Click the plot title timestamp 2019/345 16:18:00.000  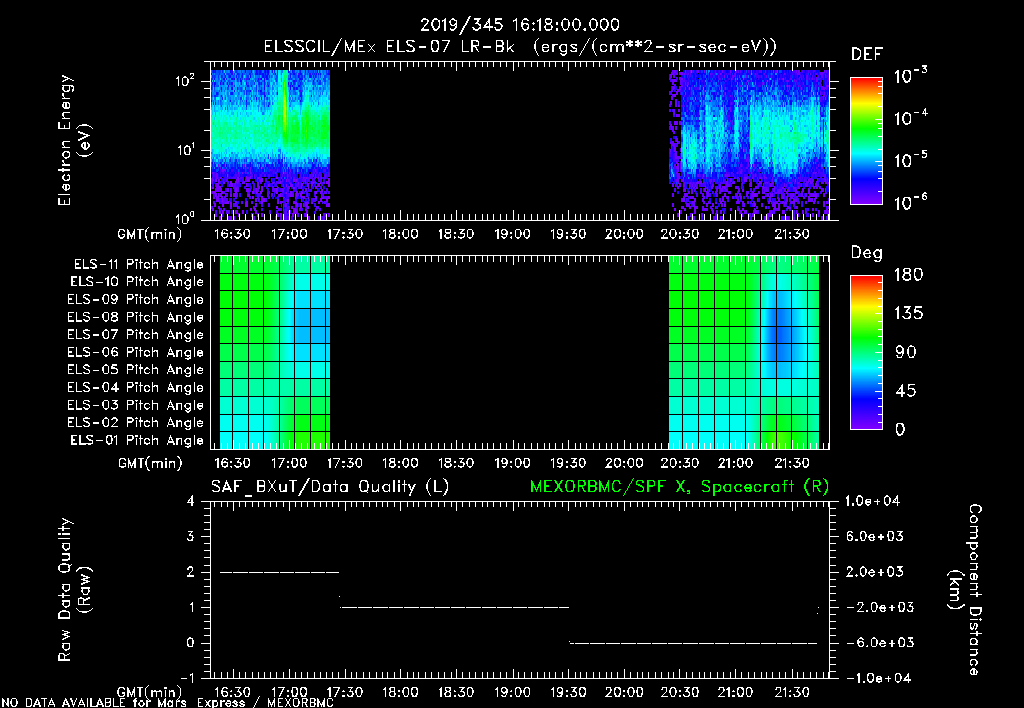click(x=519, y=25)
